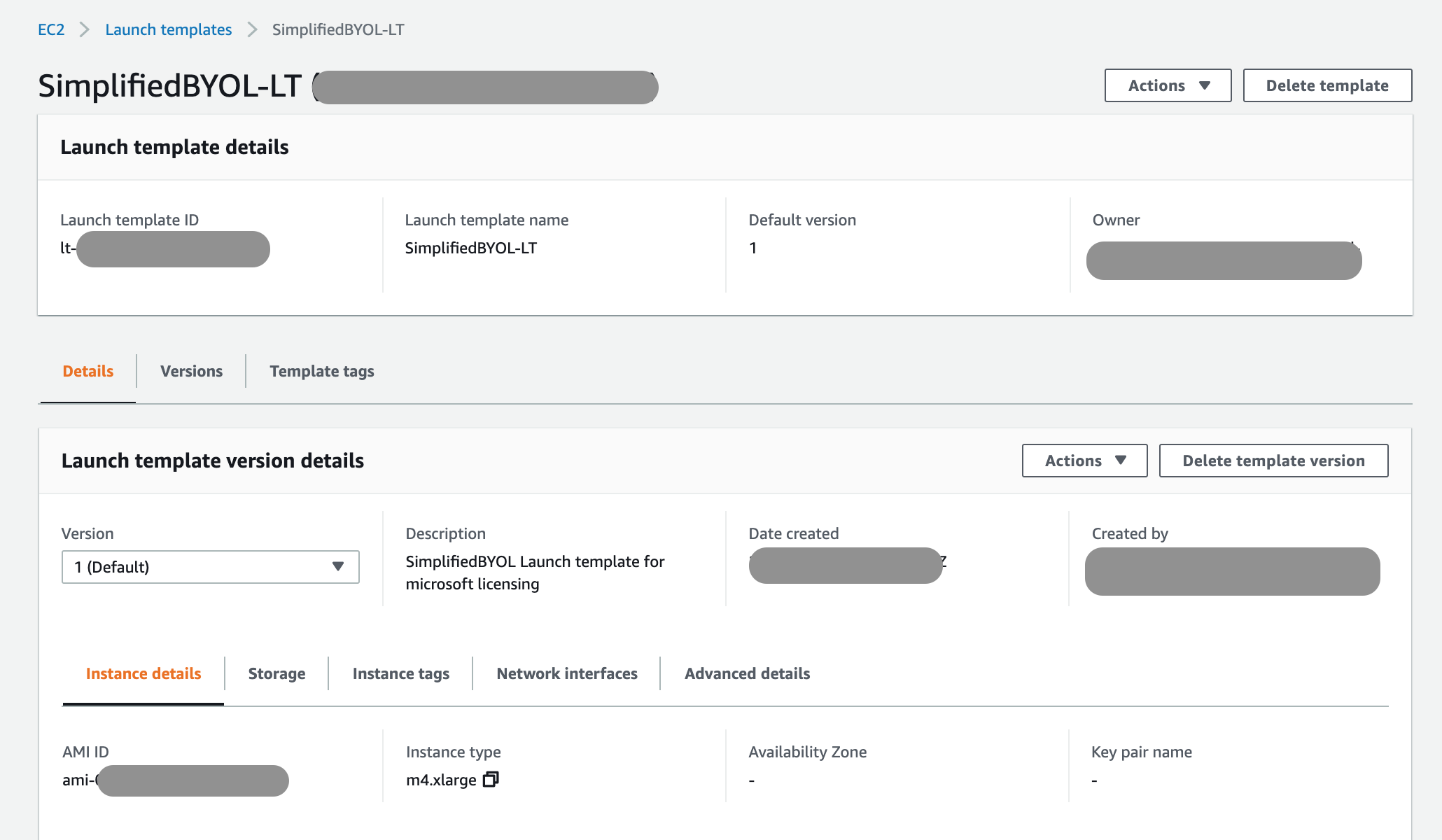The width and height of the screenshot is (1442, 840).
Task: Expand the Version 1 (Default) selector
Action: pos(210,567)
